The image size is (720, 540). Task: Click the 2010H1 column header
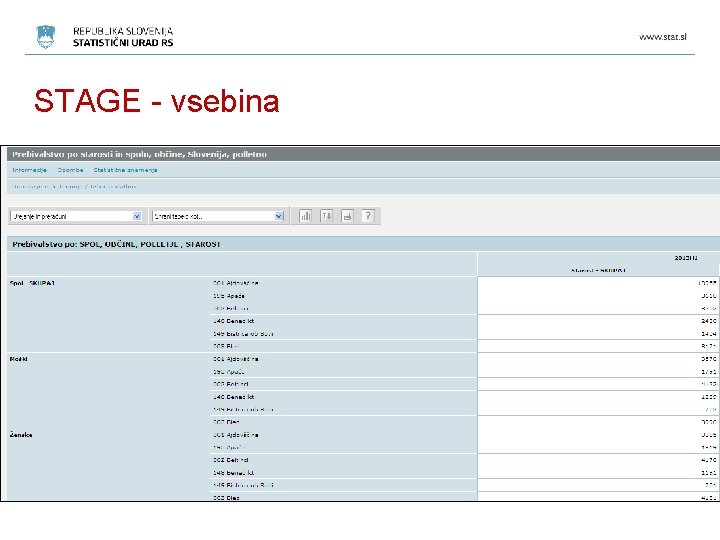pos(686,258)
